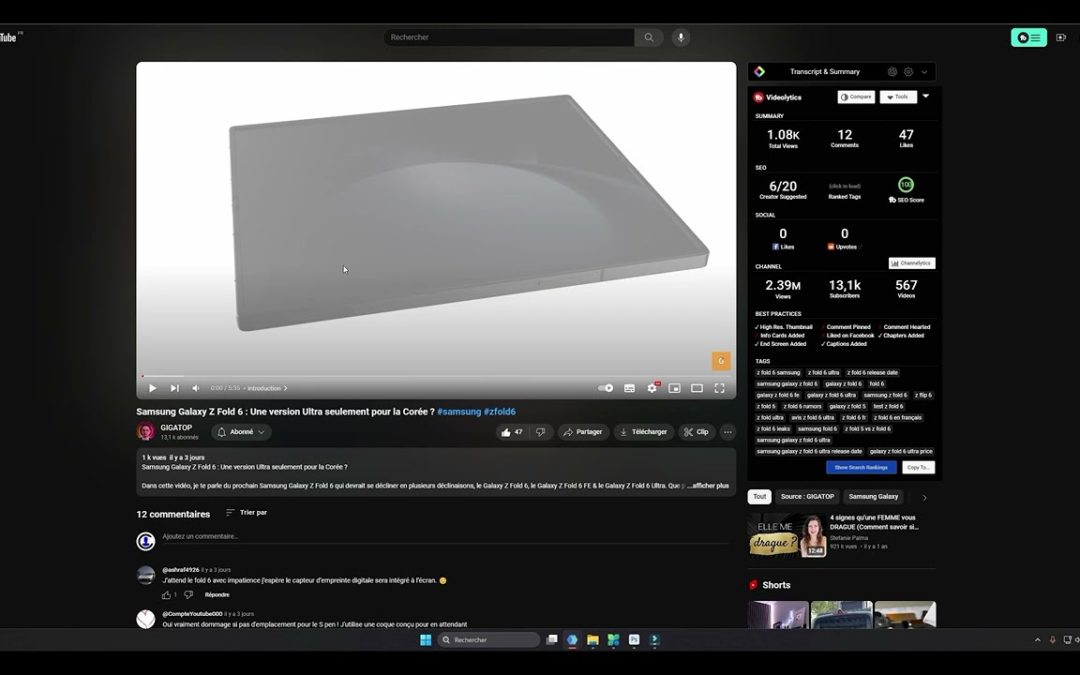Open File Explorer from the taskbar
Viewport: 1080px width, 675px height.
(x=592, y=640)
